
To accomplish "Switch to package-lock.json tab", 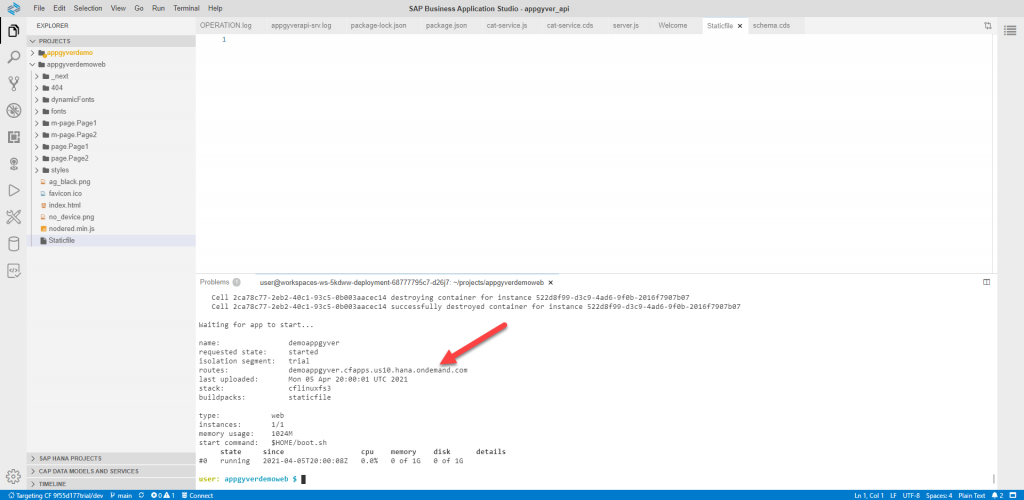I will tap(380, 25).
